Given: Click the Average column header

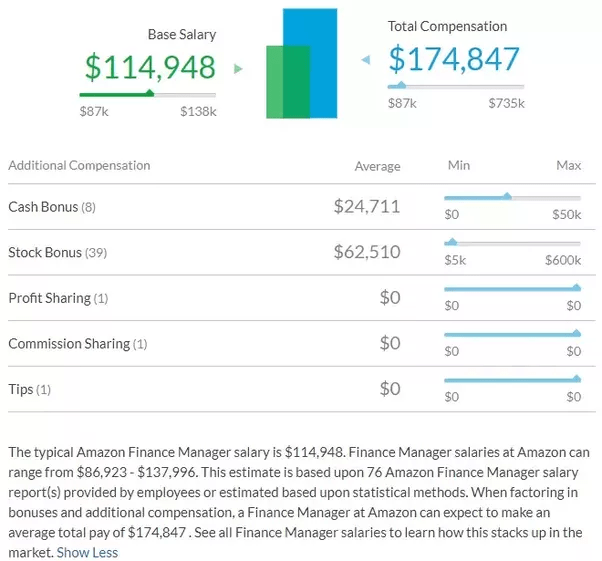Looking at the screenshot, I should tap(377, 166).
